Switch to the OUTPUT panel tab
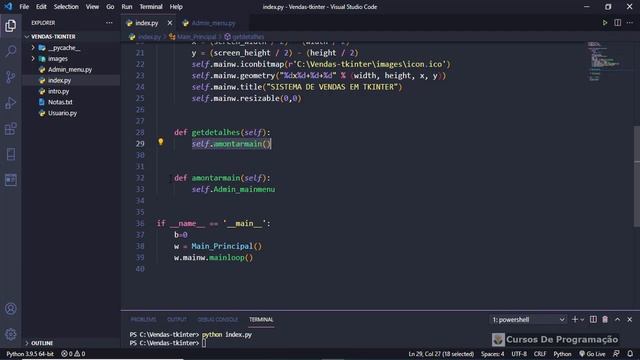Image resolution: width=640 pixels, height=360 pixels. click(177, 320)
